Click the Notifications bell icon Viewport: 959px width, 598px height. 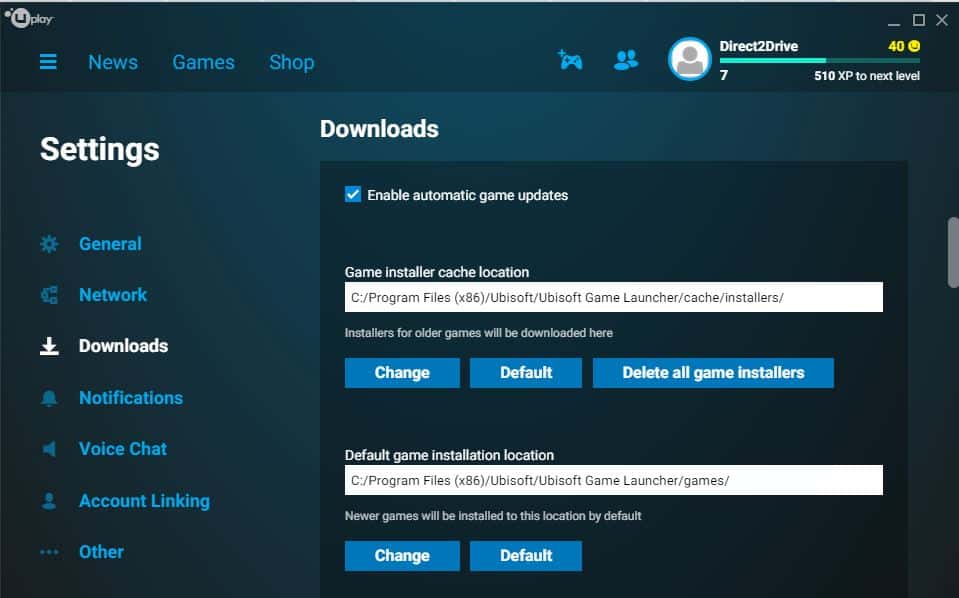click(x=49, y=398)
